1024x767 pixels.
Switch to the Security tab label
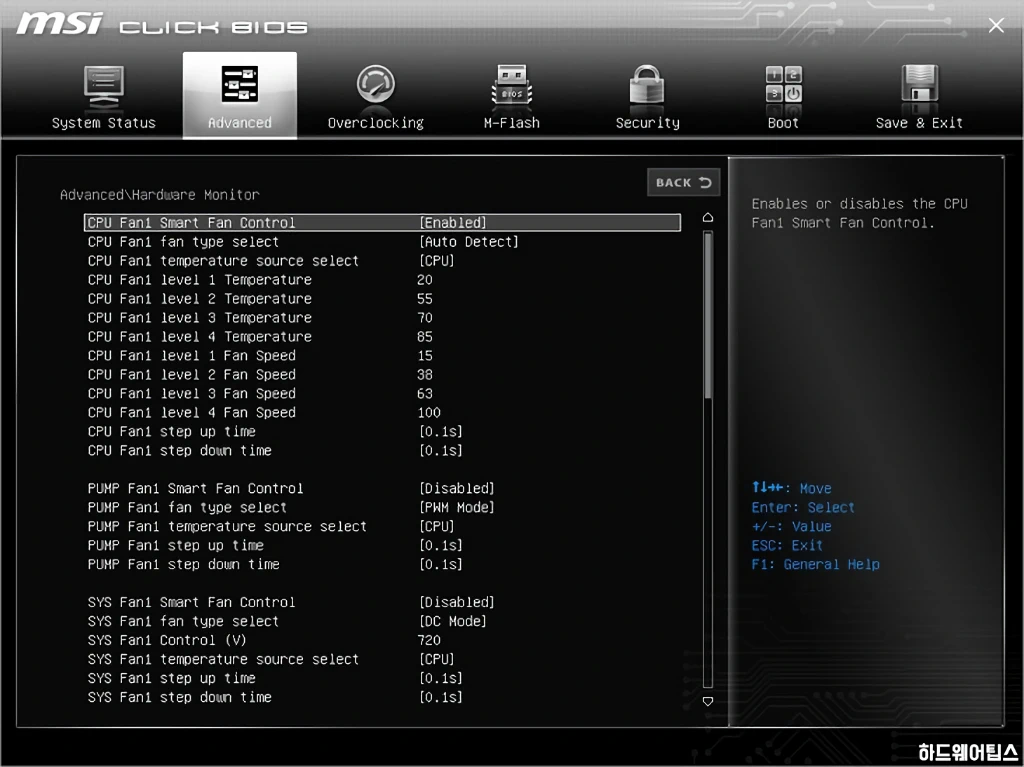tap(647, 123)
